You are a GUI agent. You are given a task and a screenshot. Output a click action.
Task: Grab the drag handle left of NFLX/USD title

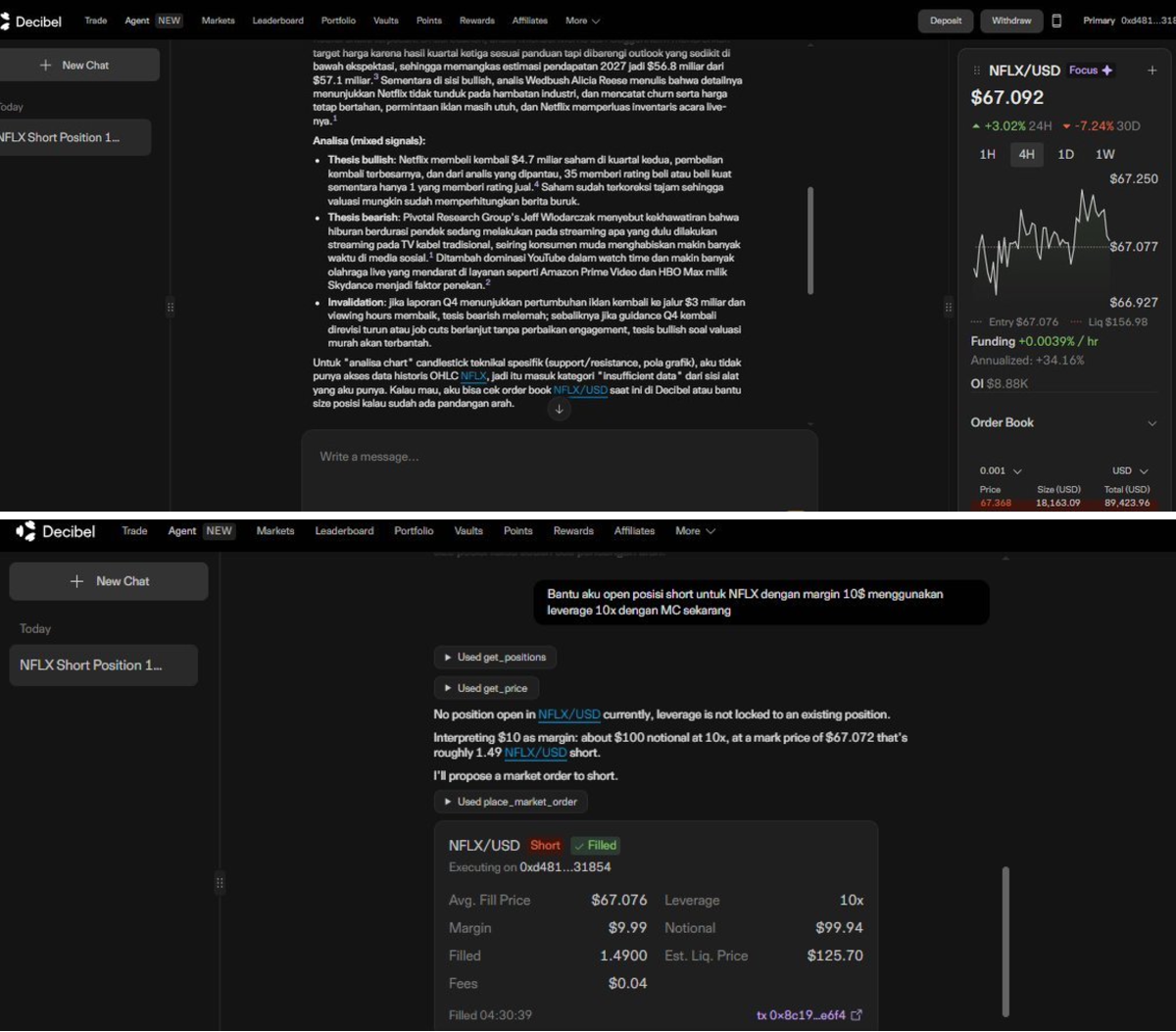coord(976,71)
